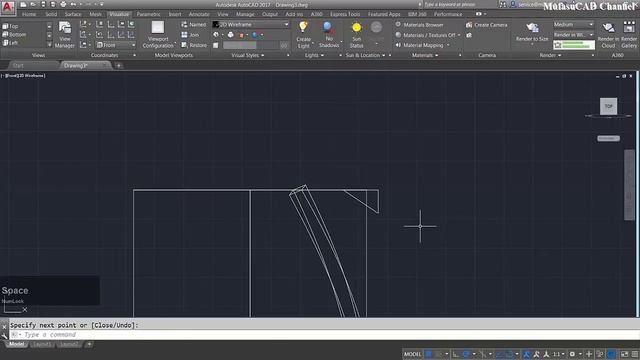Viewport: 640px width, 360px height.
Task: Click the annotation visibility icon in status bar
Action: (x=526, y=354)
